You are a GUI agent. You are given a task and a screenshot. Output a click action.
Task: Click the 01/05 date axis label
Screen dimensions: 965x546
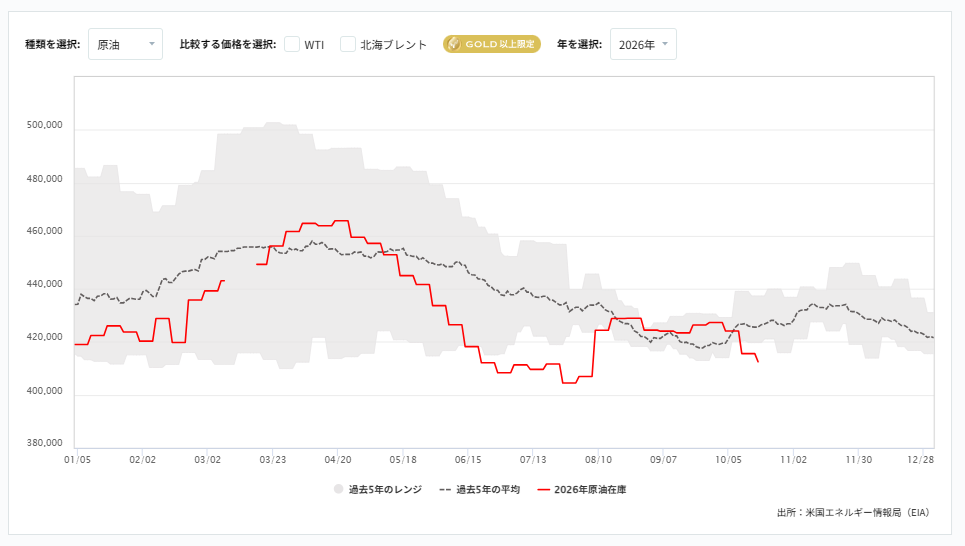(x=78, y=460)
